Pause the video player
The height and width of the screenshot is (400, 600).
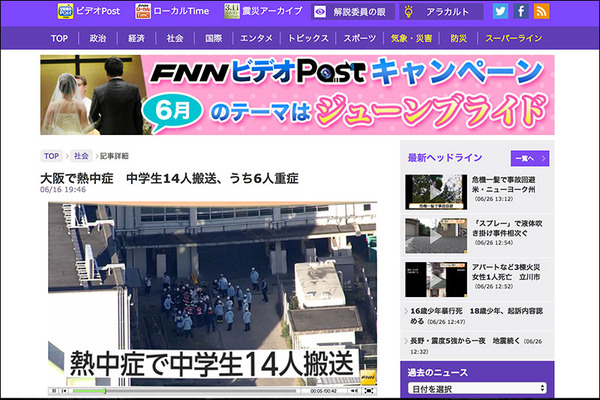pos(54,391)
